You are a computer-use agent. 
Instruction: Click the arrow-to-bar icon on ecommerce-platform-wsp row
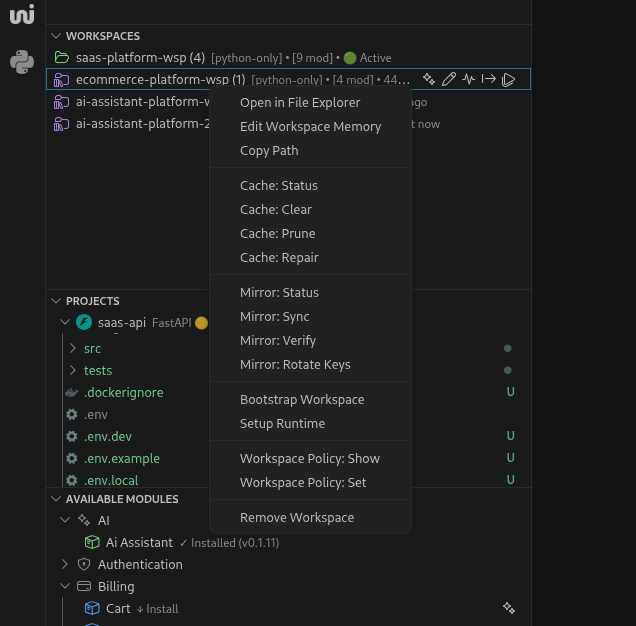click(489, 79)
